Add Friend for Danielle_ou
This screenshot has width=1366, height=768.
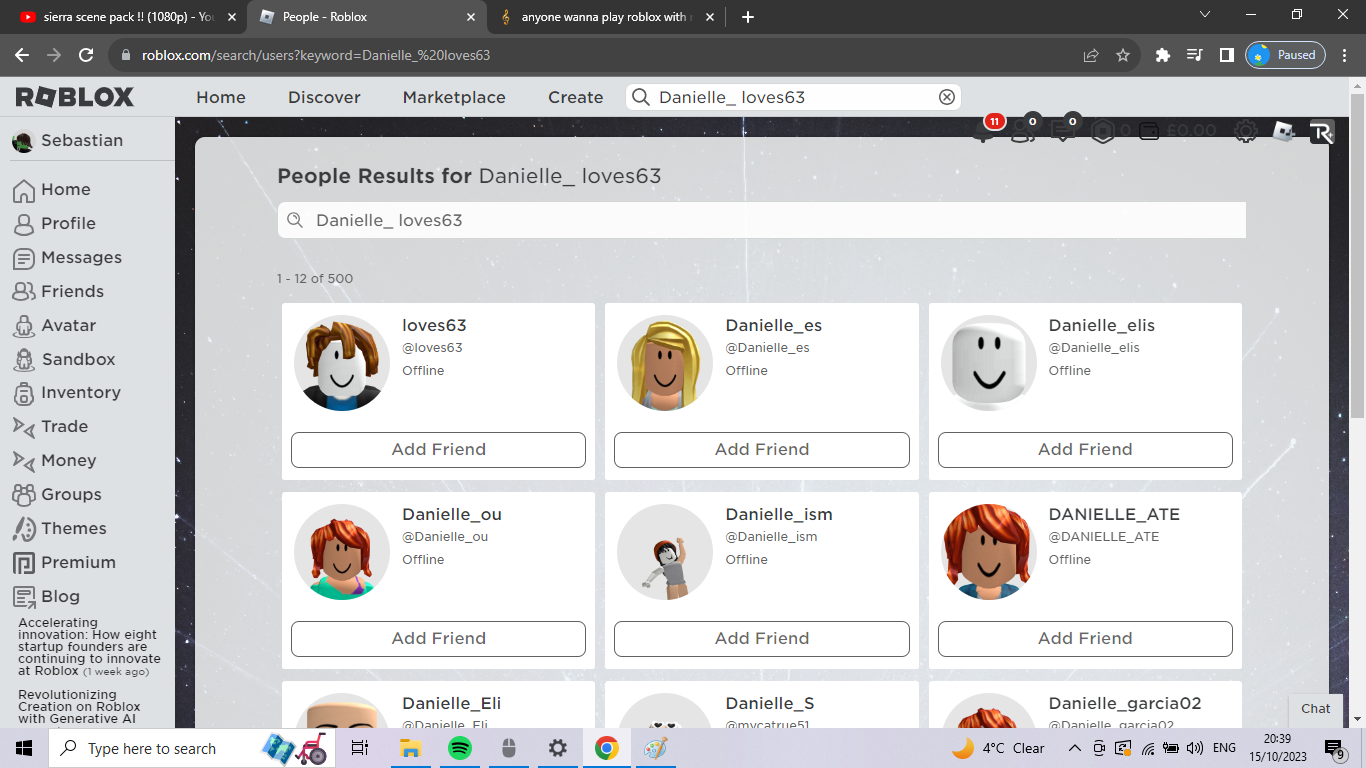[x=438, y=639]
